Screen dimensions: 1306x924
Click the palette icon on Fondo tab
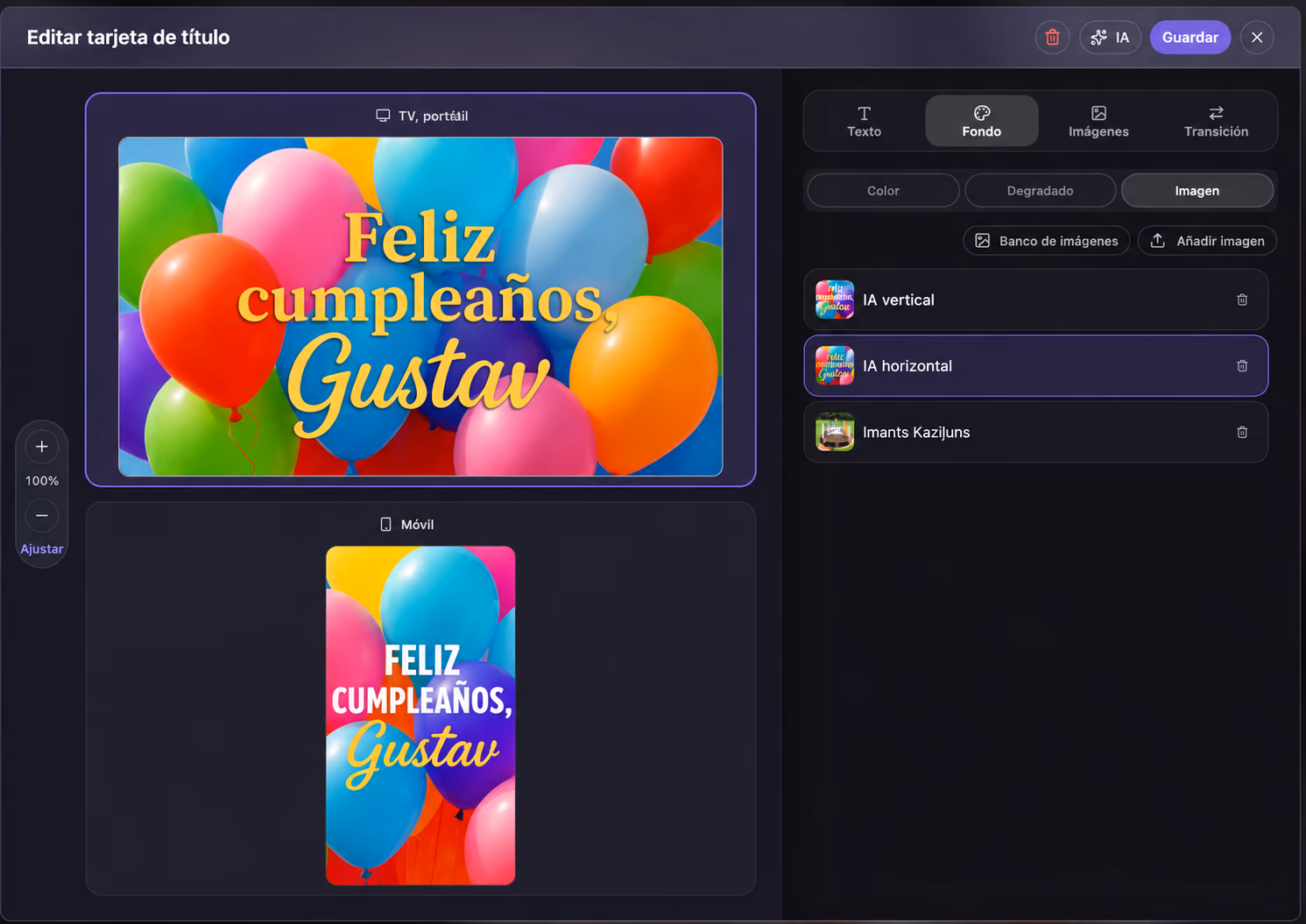pyautogui.click(x=982, y=113)
